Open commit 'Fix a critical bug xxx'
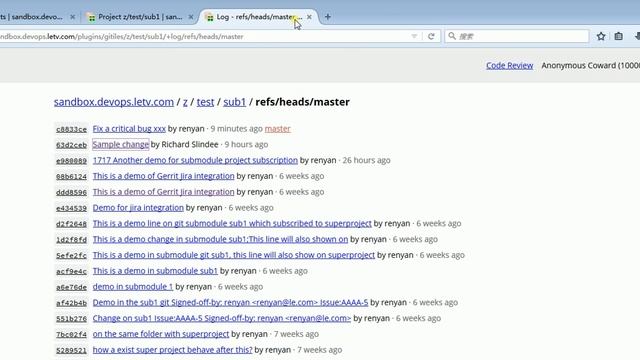This screenshot has height=360, width=640. point(129,129)
